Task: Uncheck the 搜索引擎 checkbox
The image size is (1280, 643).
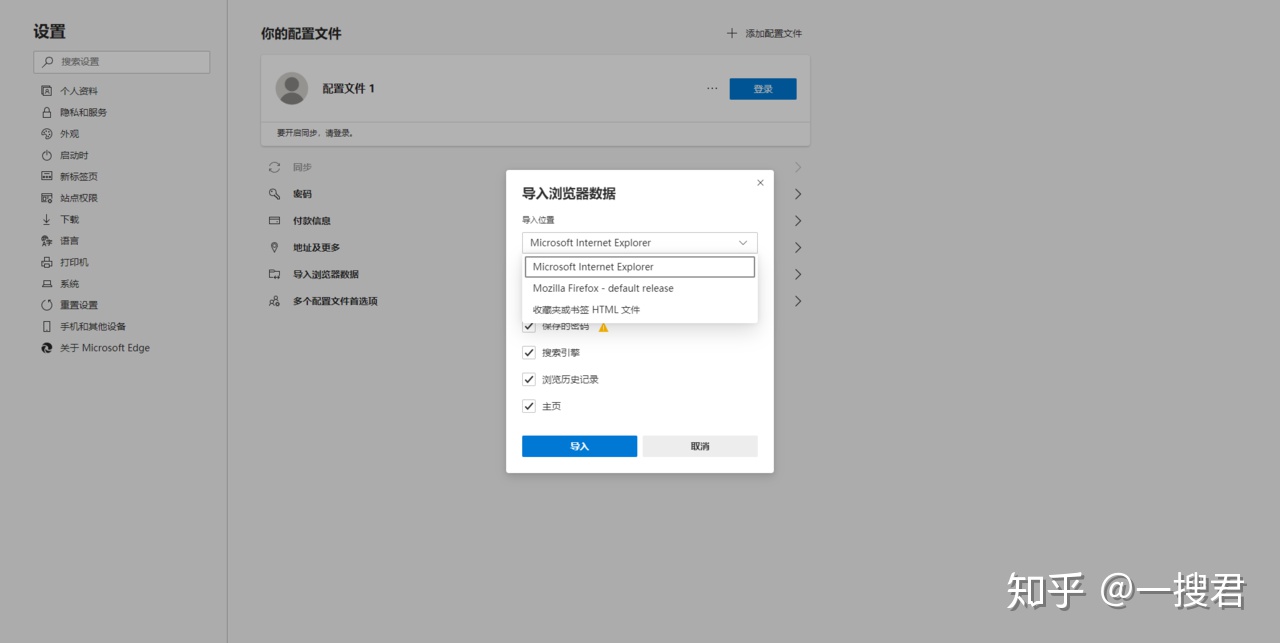Action: point(529,353)
